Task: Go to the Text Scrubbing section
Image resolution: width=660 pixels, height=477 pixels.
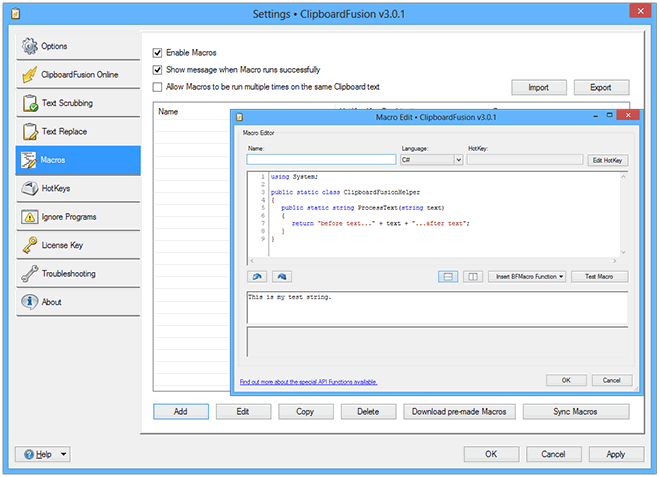Action: 77,103
